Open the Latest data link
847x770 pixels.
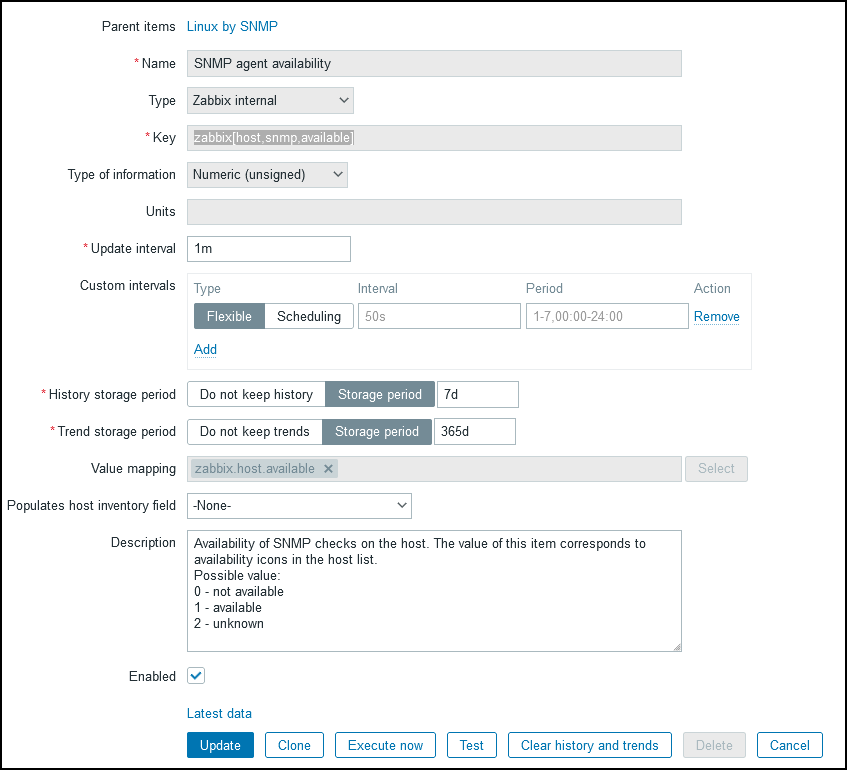click(219, 713)
